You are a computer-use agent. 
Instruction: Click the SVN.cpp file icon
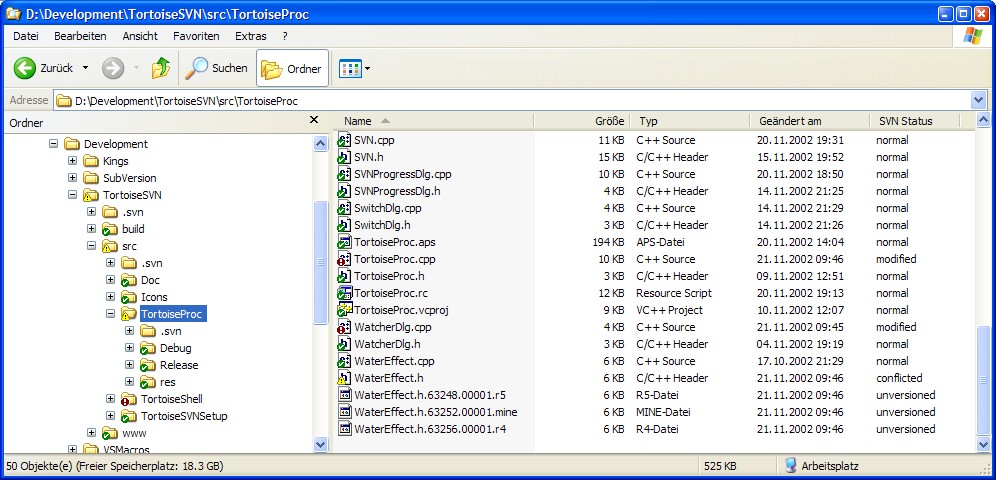tap(344, 140)
